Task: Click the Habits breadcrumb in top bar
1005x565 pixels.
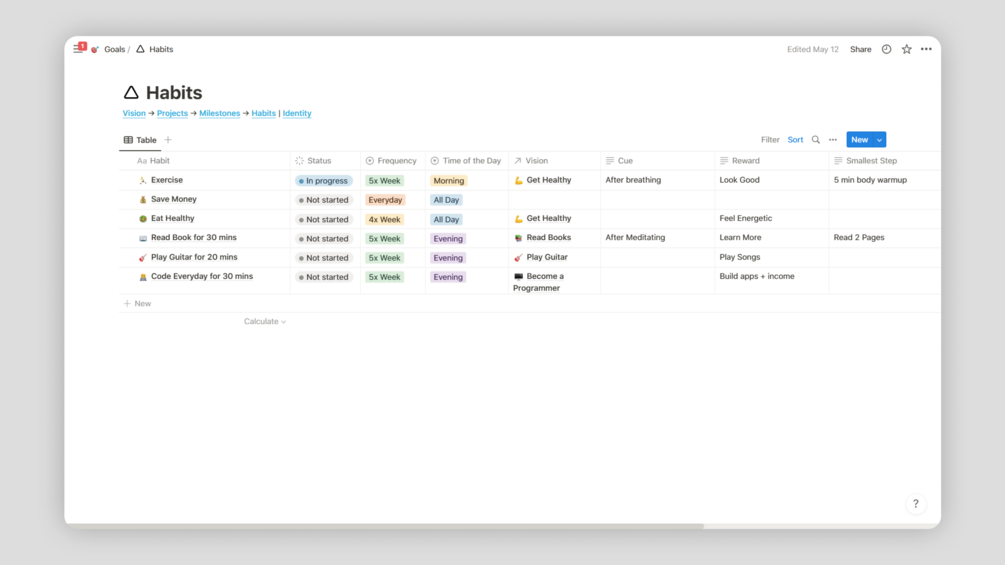Action: [x=161, y=49]
